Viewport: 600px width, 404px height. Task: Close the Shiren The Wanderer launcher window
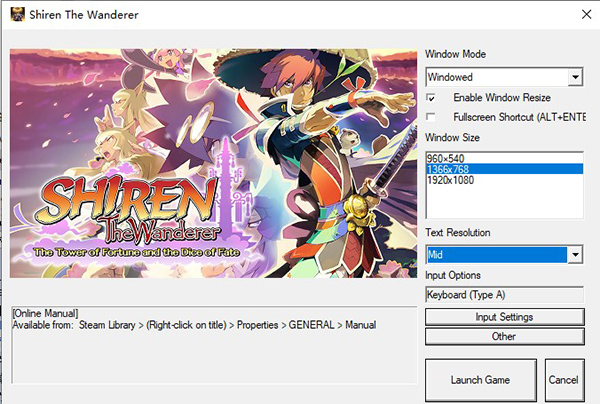pyautogui.click(x=586, y=15)
